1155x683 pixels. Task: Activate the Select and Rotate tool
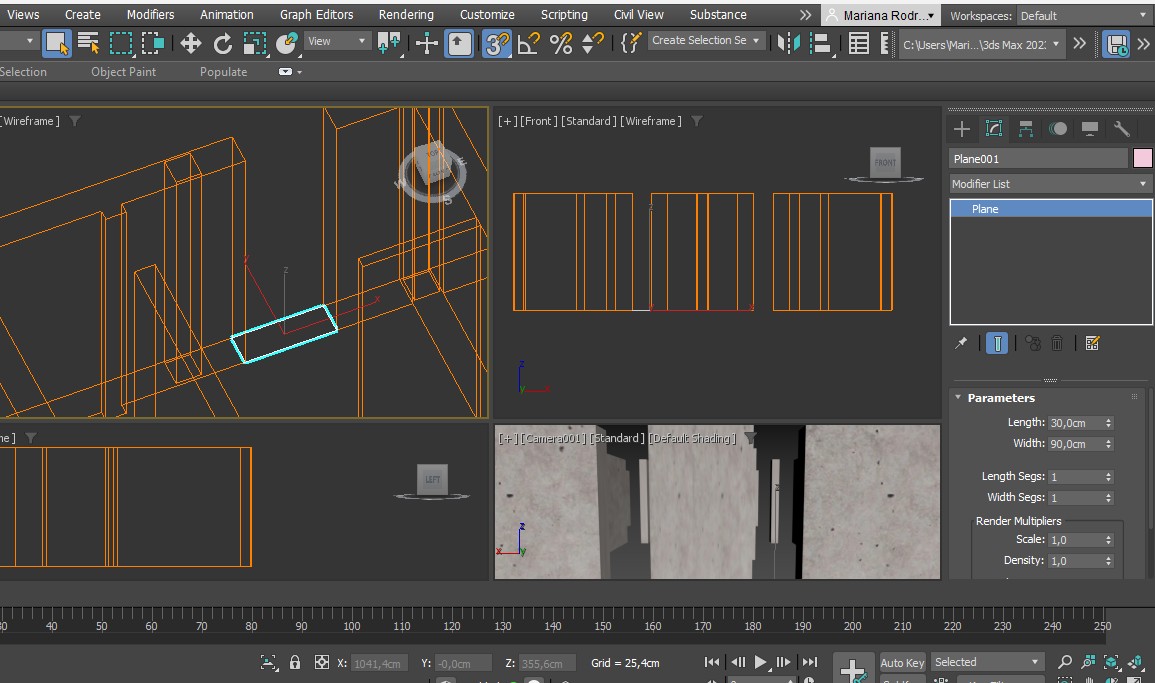click(223, 43)
